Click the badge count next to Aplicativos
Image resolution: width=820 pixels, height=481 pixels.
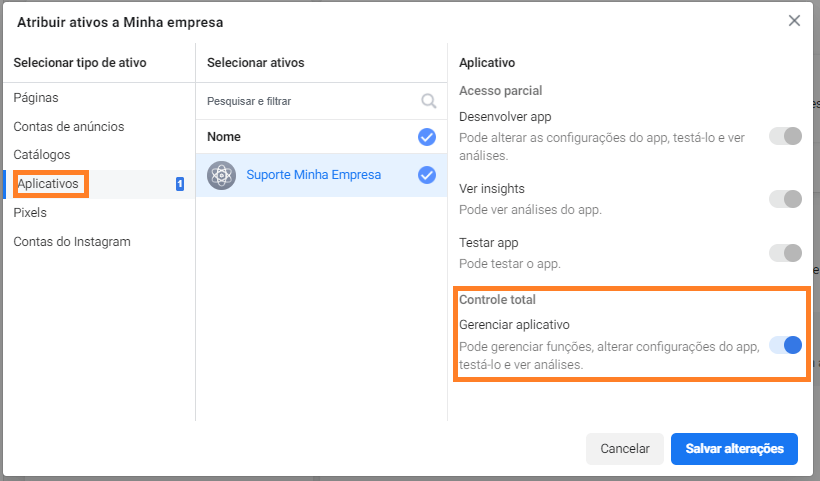click(x=180, y=184)
